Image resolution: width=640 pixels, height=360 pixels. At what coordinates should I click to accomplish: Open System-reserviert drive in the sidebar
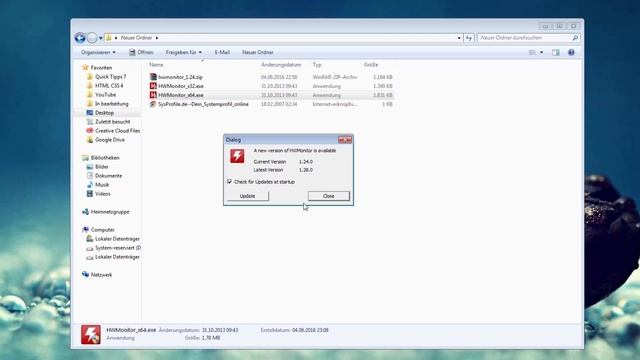pyautogui.click(x=118, y=248)
